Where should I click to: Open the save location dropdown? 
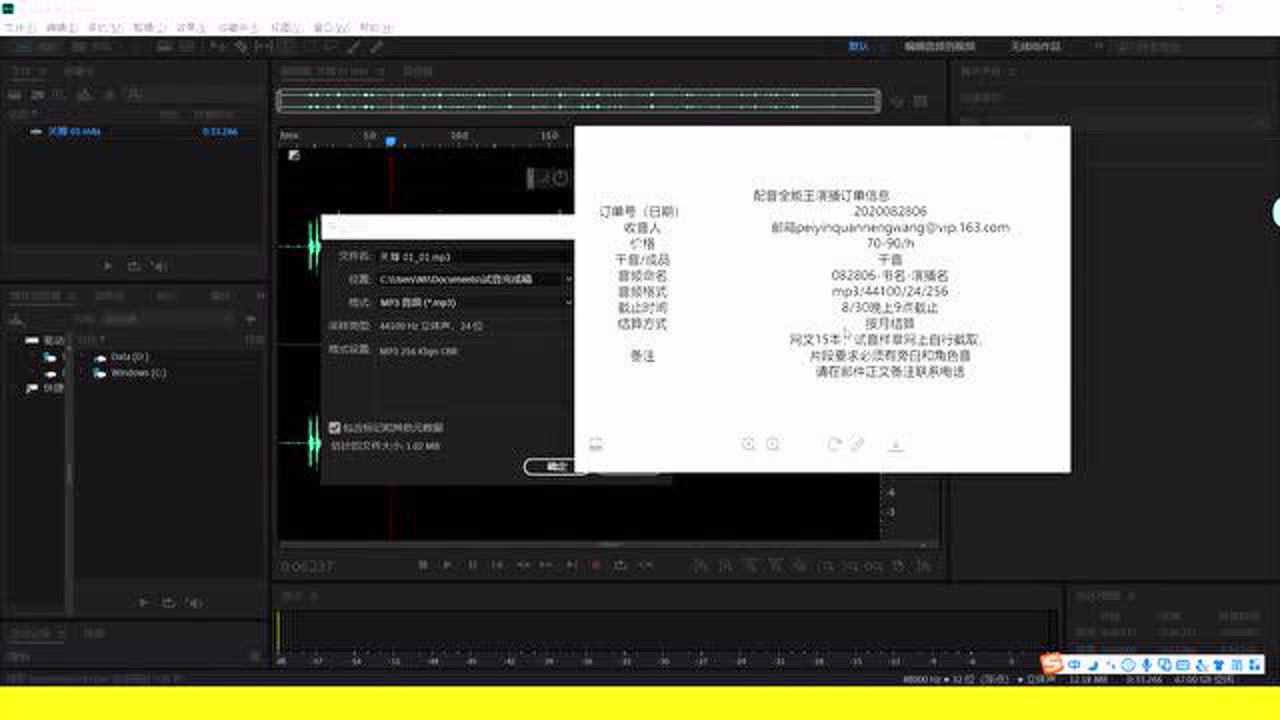tap(570, 278)
